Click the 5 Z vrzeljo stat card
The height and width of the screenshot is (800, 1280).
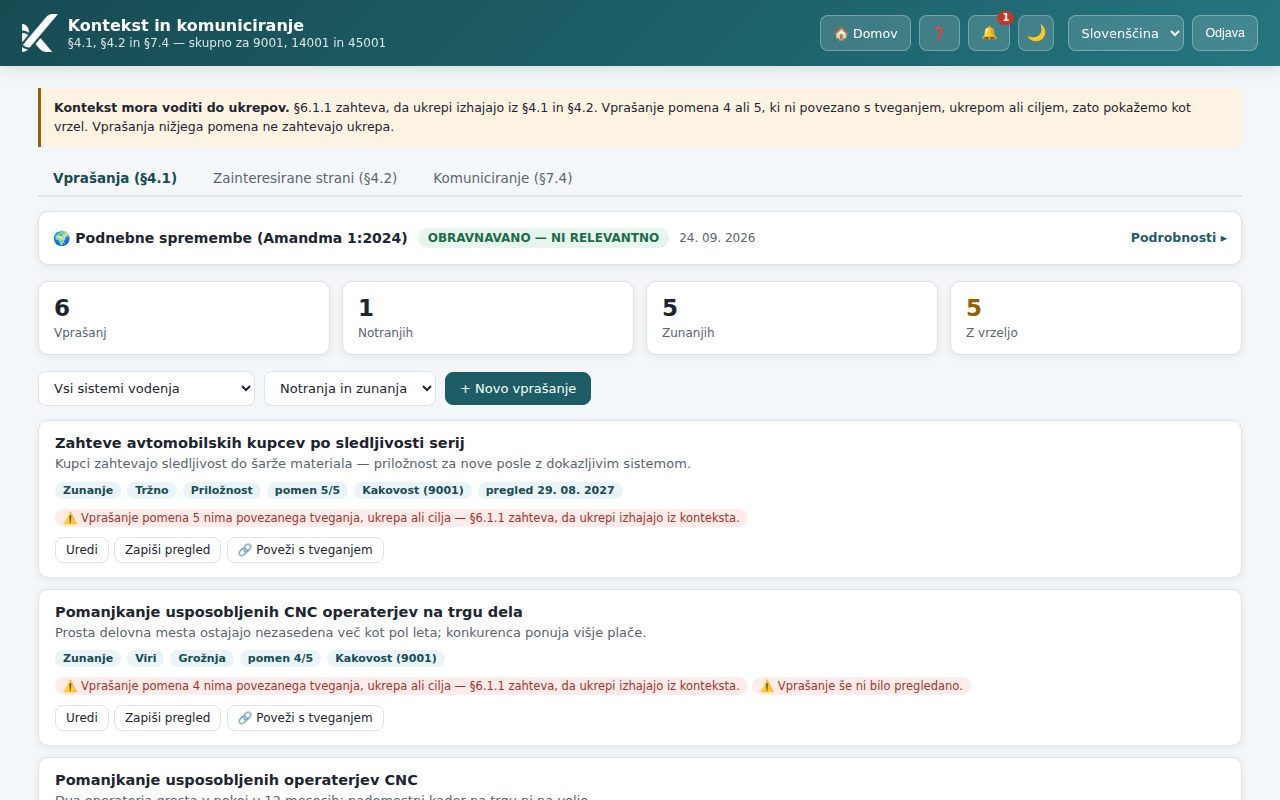(x=1096, y=318)
